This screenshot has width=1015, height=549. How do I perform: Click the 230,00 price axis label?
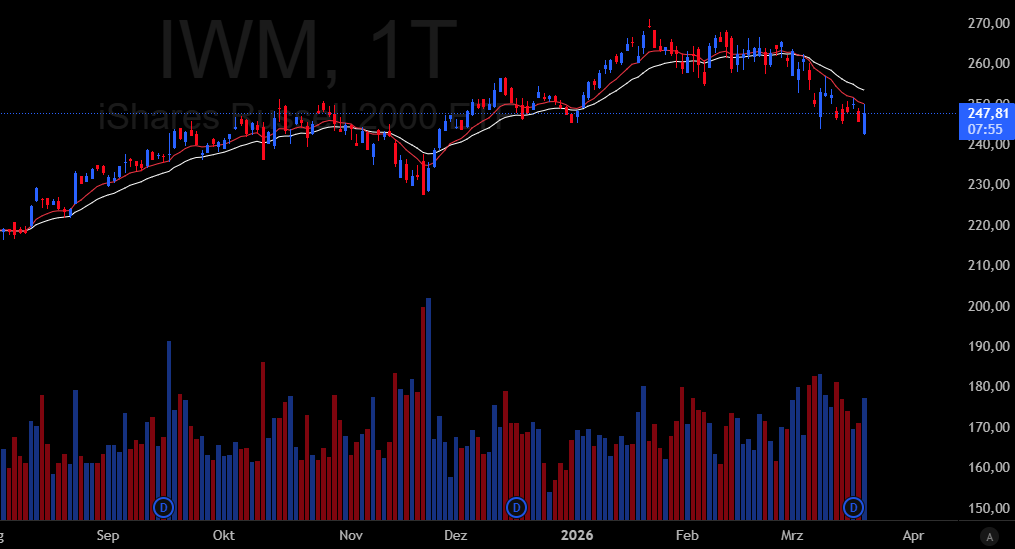pyautogui.click(x=988, y=185)
